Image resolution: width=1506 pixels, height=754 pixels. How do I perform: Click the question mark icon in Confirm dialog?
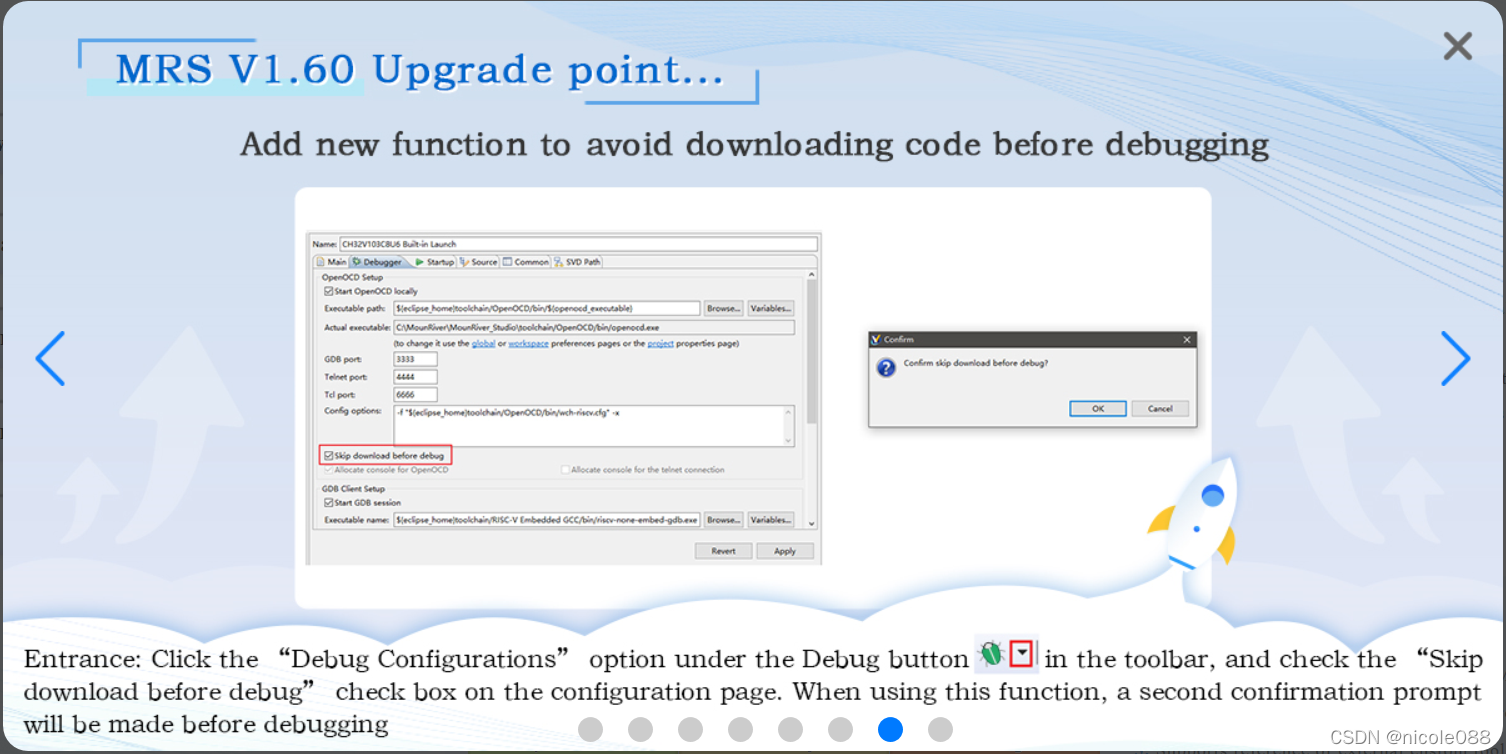pyautogui.click(x=886, y=368)
